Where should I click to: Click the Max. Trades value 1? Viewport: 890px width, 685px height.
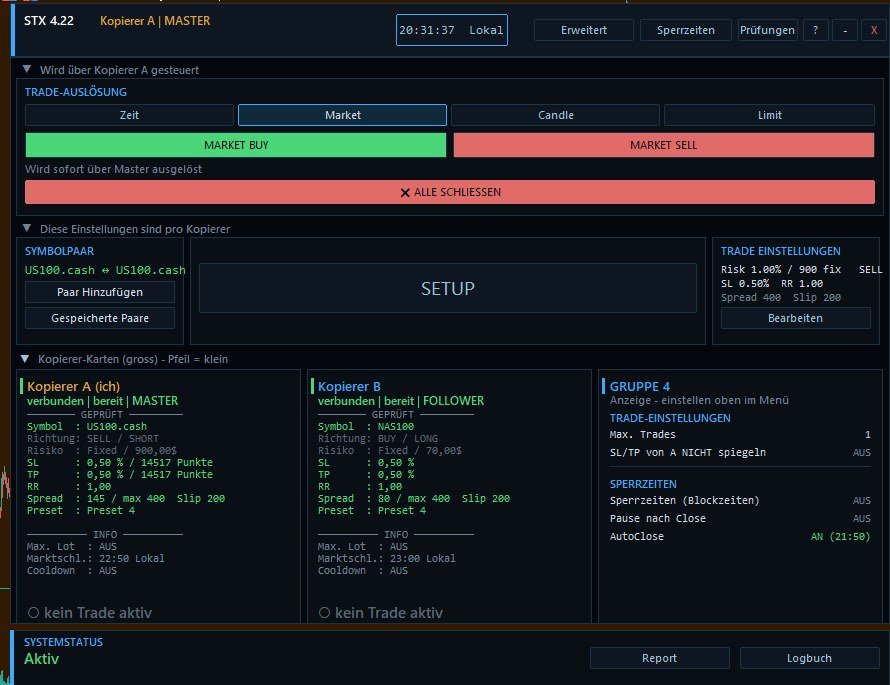[x=867, y=434]
